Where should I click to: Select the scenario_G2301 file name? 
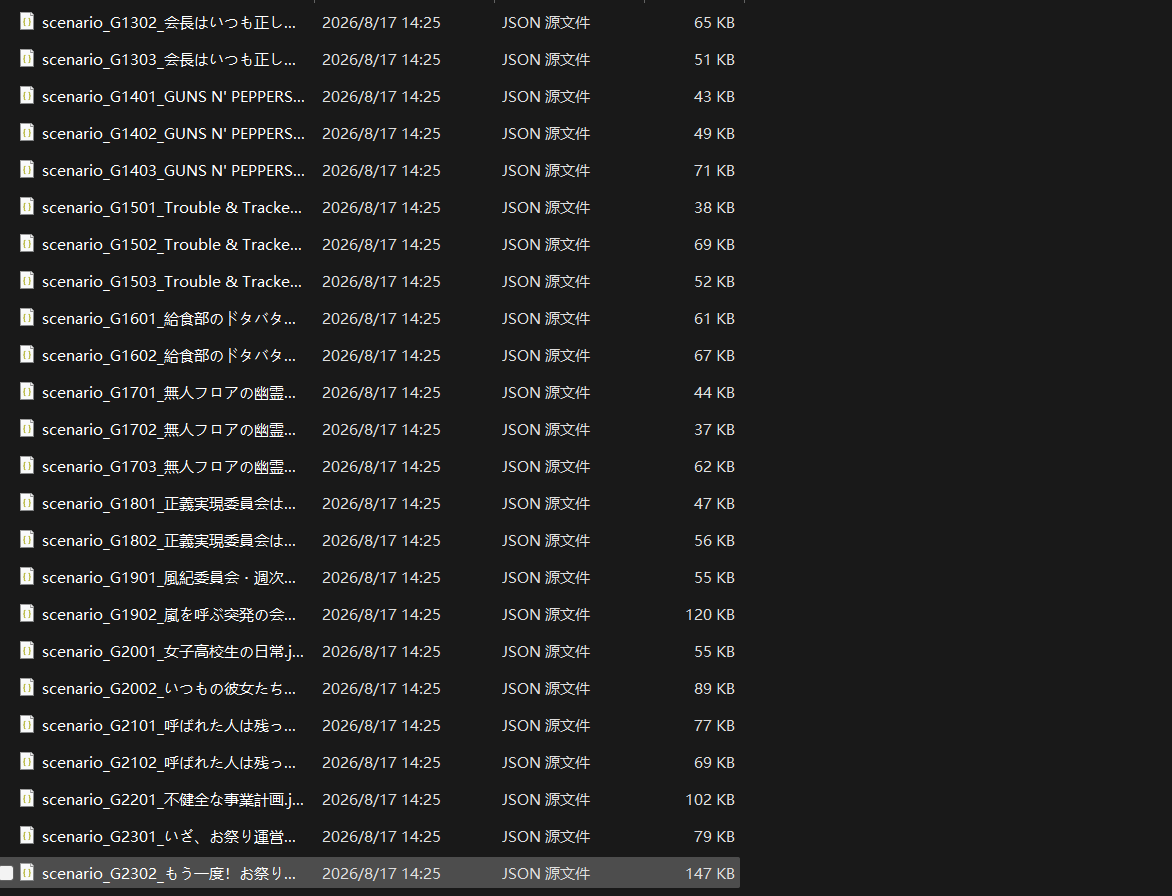pyautogui.click(x=169, y=836)
